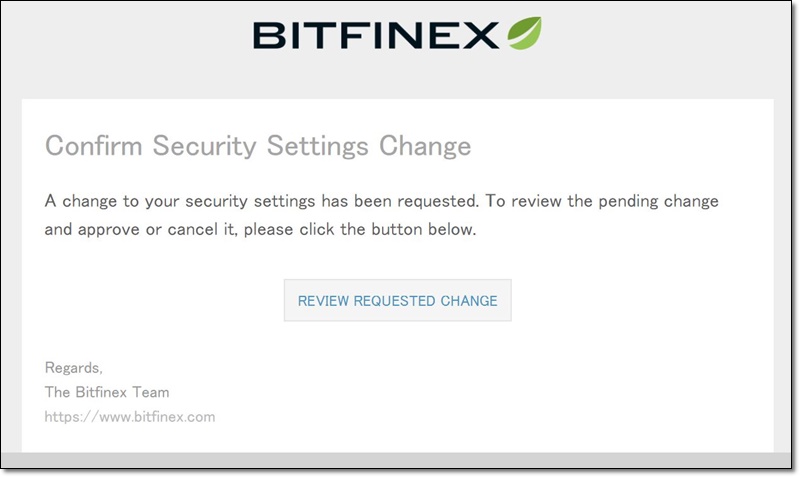Click the BITFINEX wordmark logo
The height and width of the screenshot is (477, 800).
click(376, 35)
